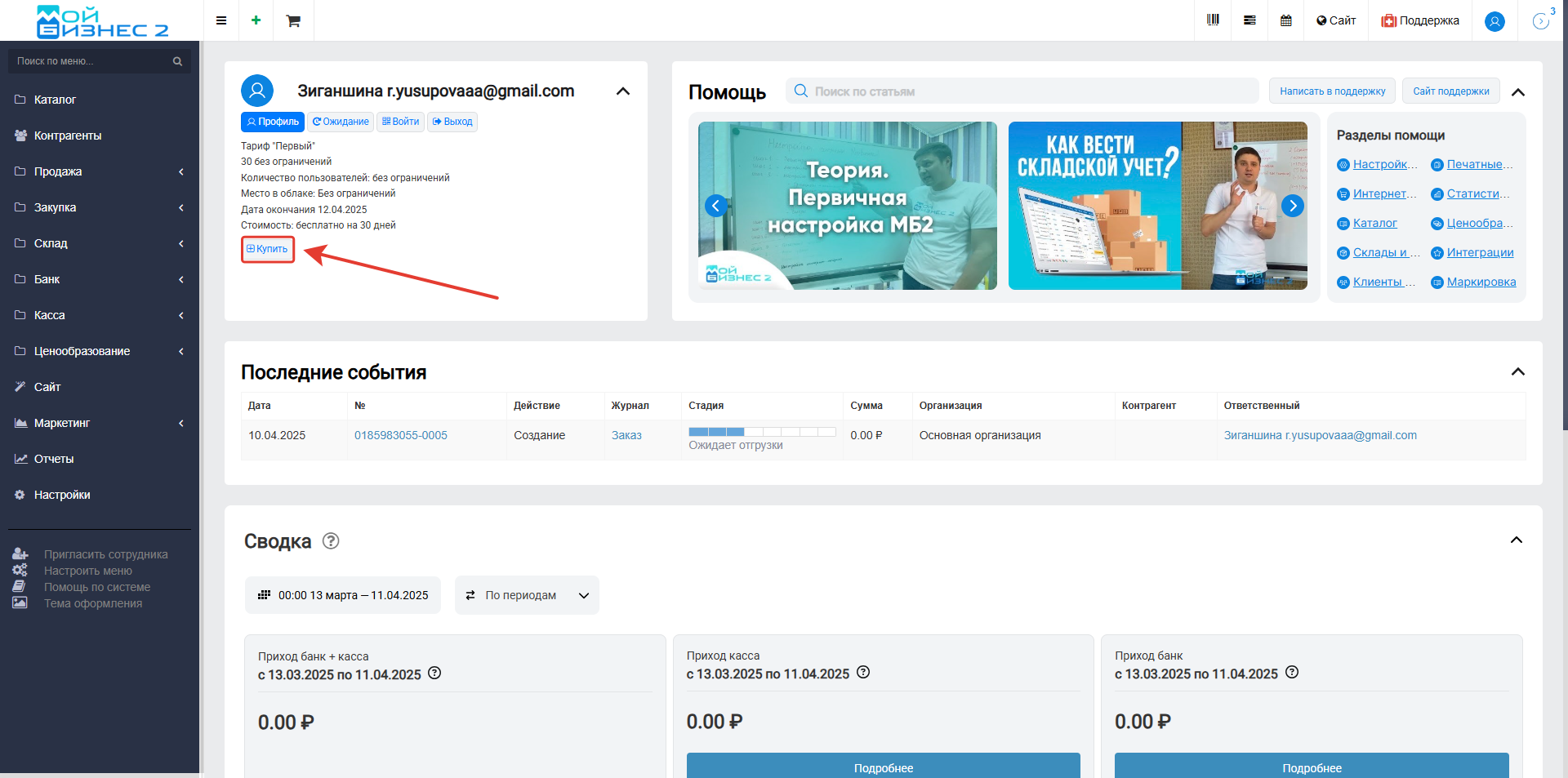Click info icon next to Приход касса
This screenshot has height=778, width=1568.
pyautogui.click(x=863, y=673)
